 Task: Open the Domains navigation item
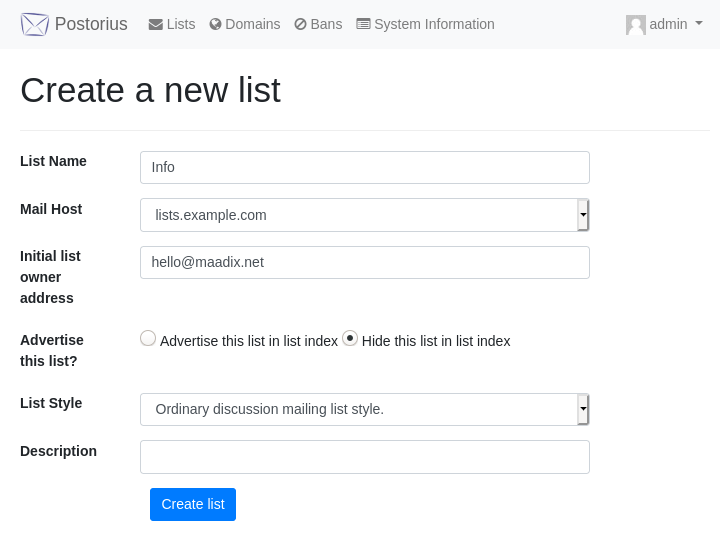tap(245, 24)
